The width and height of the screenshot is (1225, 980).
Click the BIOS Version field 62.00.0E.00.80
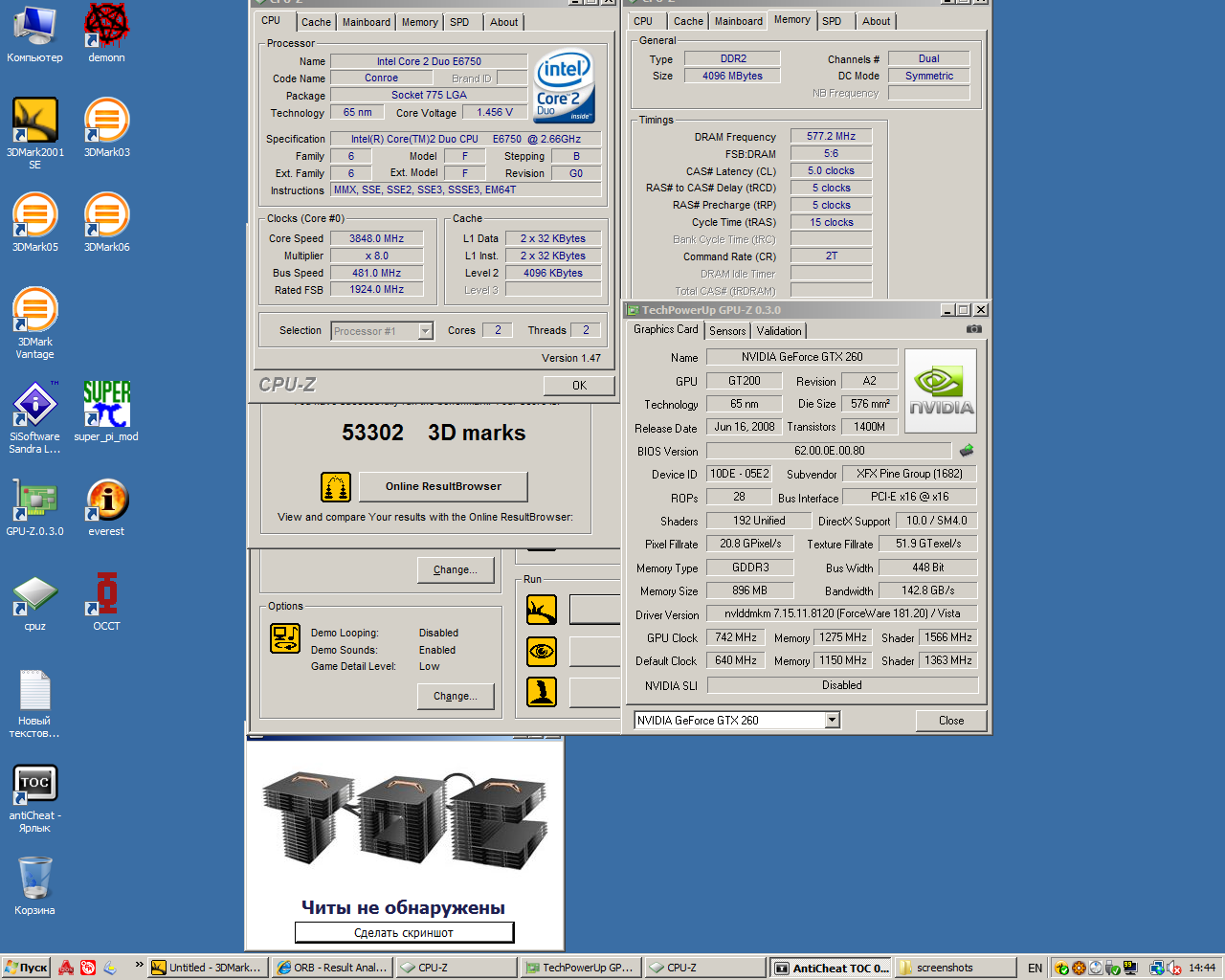point(829,451)
